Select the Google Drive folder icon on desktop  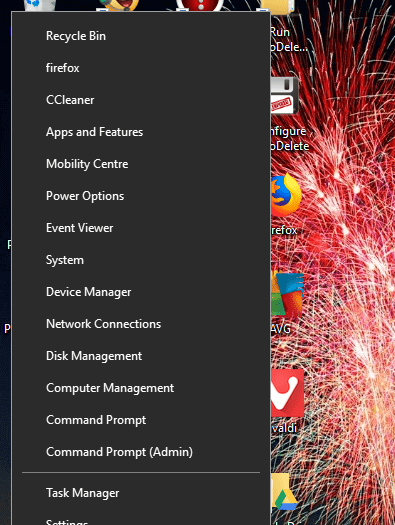[x=285, y=493]
